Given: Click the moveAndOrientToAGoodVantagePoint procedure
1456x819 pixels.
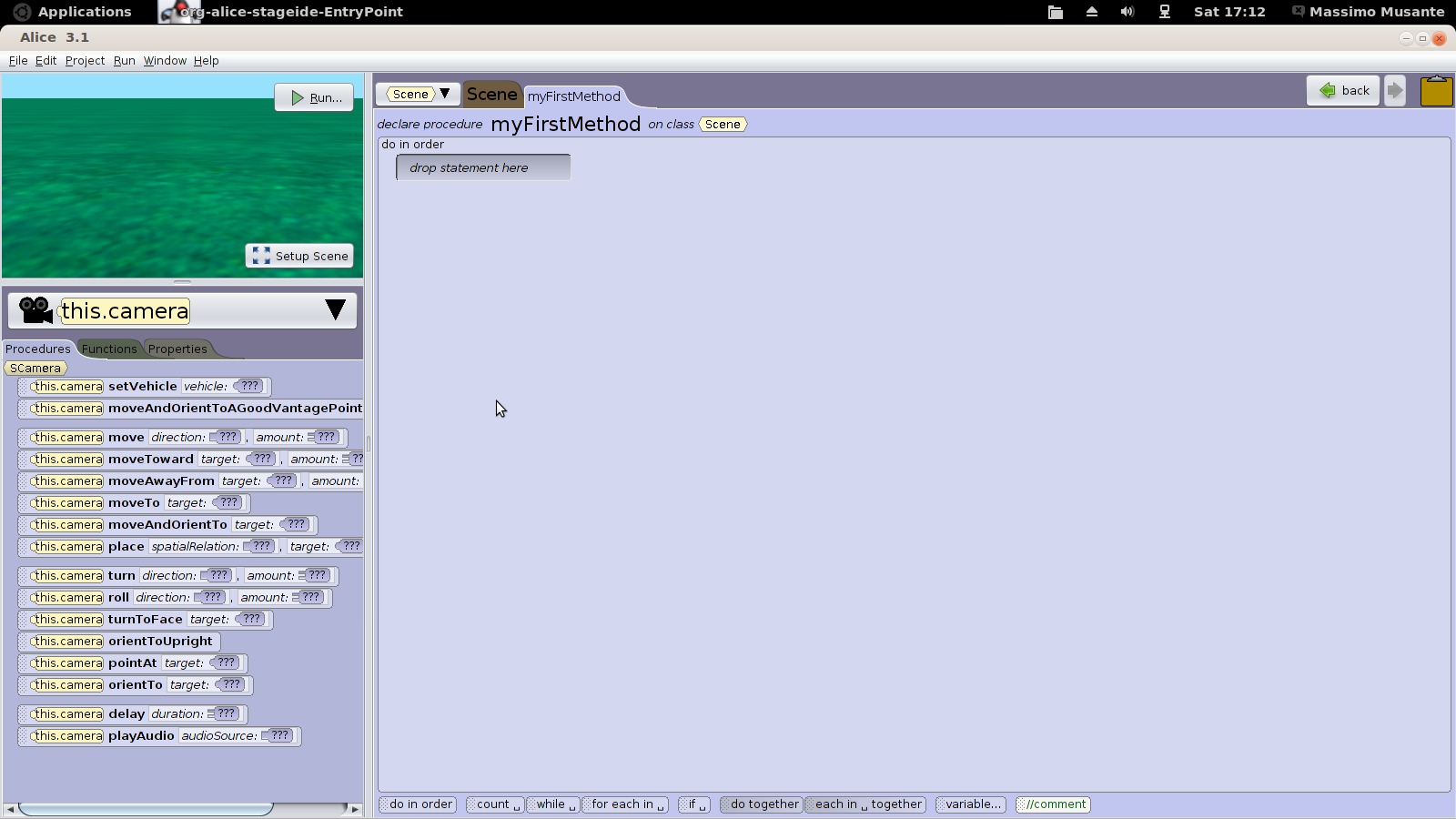Looking at the screenshot, I should [191, 408].
